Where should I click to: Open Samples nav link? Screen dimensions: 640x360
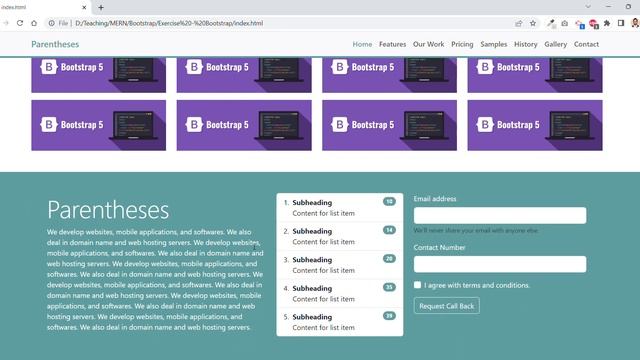493,44
